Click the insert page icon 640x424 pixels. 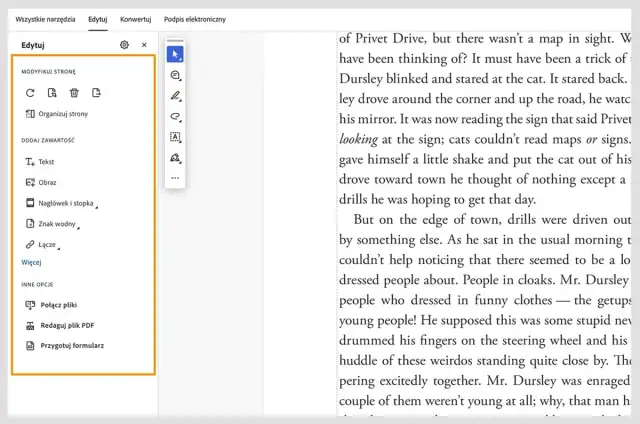96,93
